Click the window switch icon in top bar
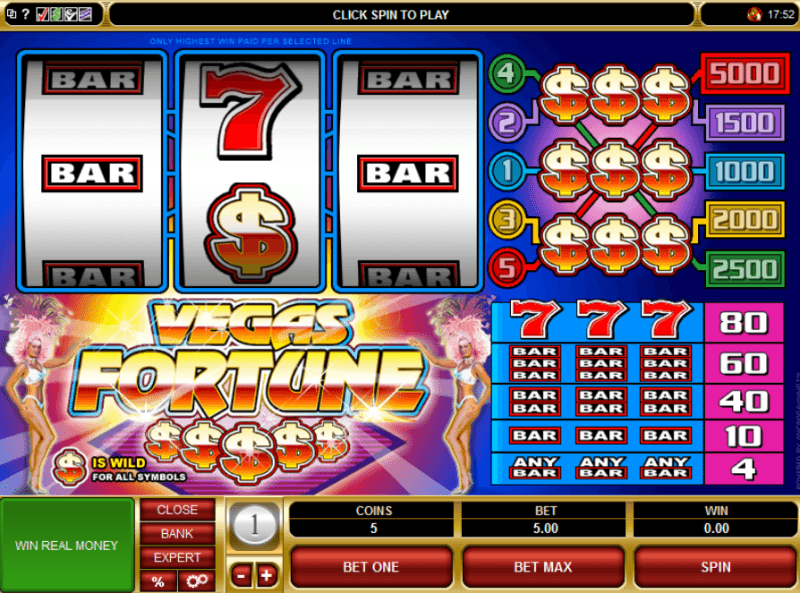 click(11, 14)
